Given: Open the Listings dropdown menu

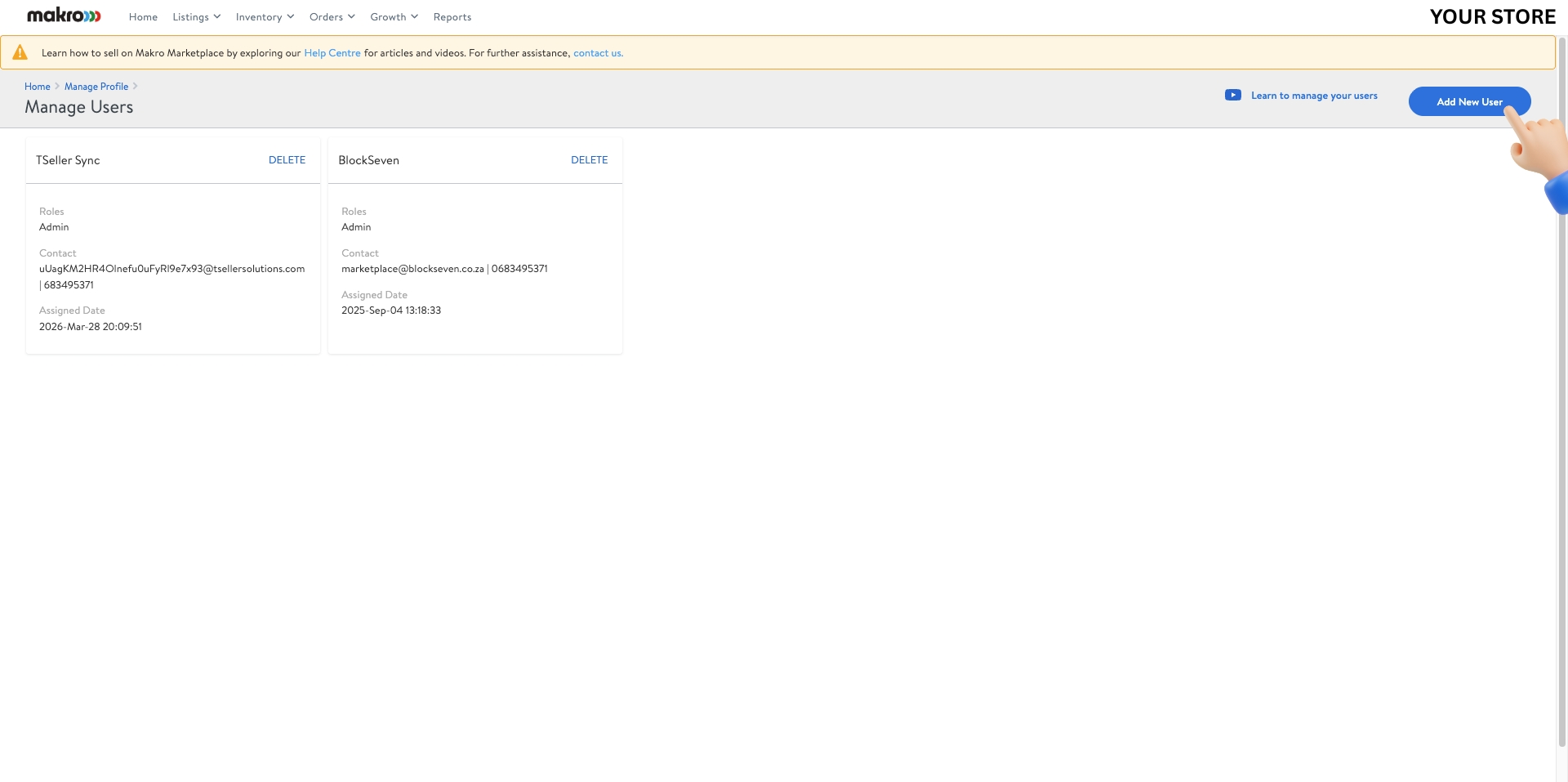Looking at the screenshot, I should 195,16.
